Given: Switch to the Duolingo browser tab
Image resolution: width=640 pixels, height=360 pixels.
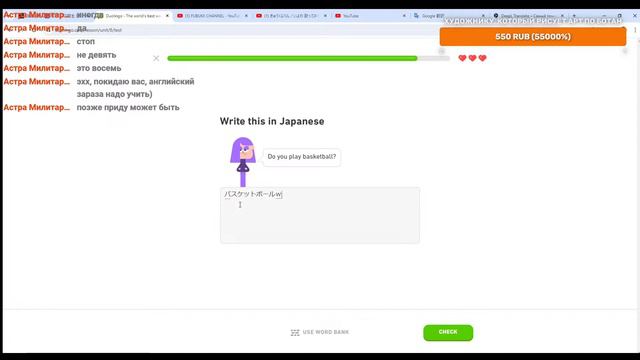Looking at the screenshot, I should pos(133,16).
